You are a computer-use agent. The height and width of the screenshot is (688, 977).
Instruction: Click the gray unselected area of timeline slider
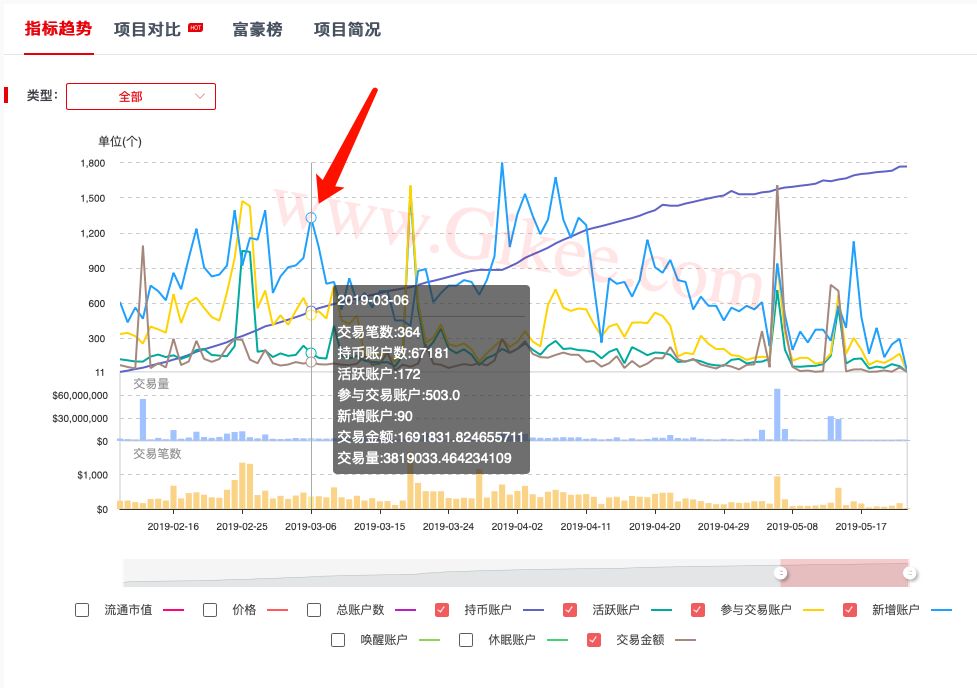click(x=452, y=573)
